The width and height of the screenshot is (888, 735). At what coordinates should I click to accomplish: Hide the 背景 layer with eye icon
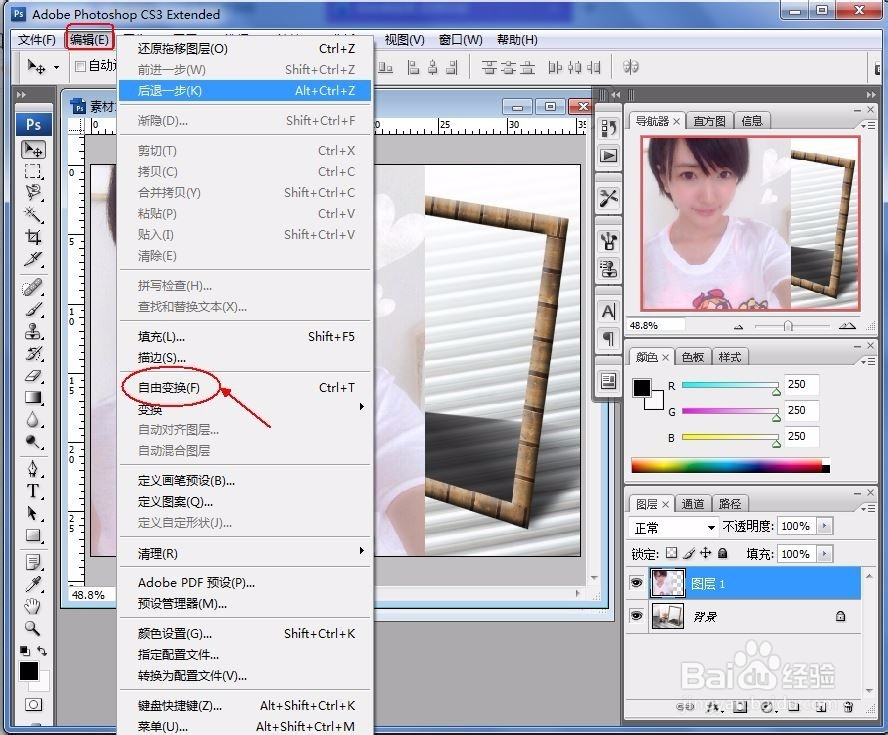637,616
